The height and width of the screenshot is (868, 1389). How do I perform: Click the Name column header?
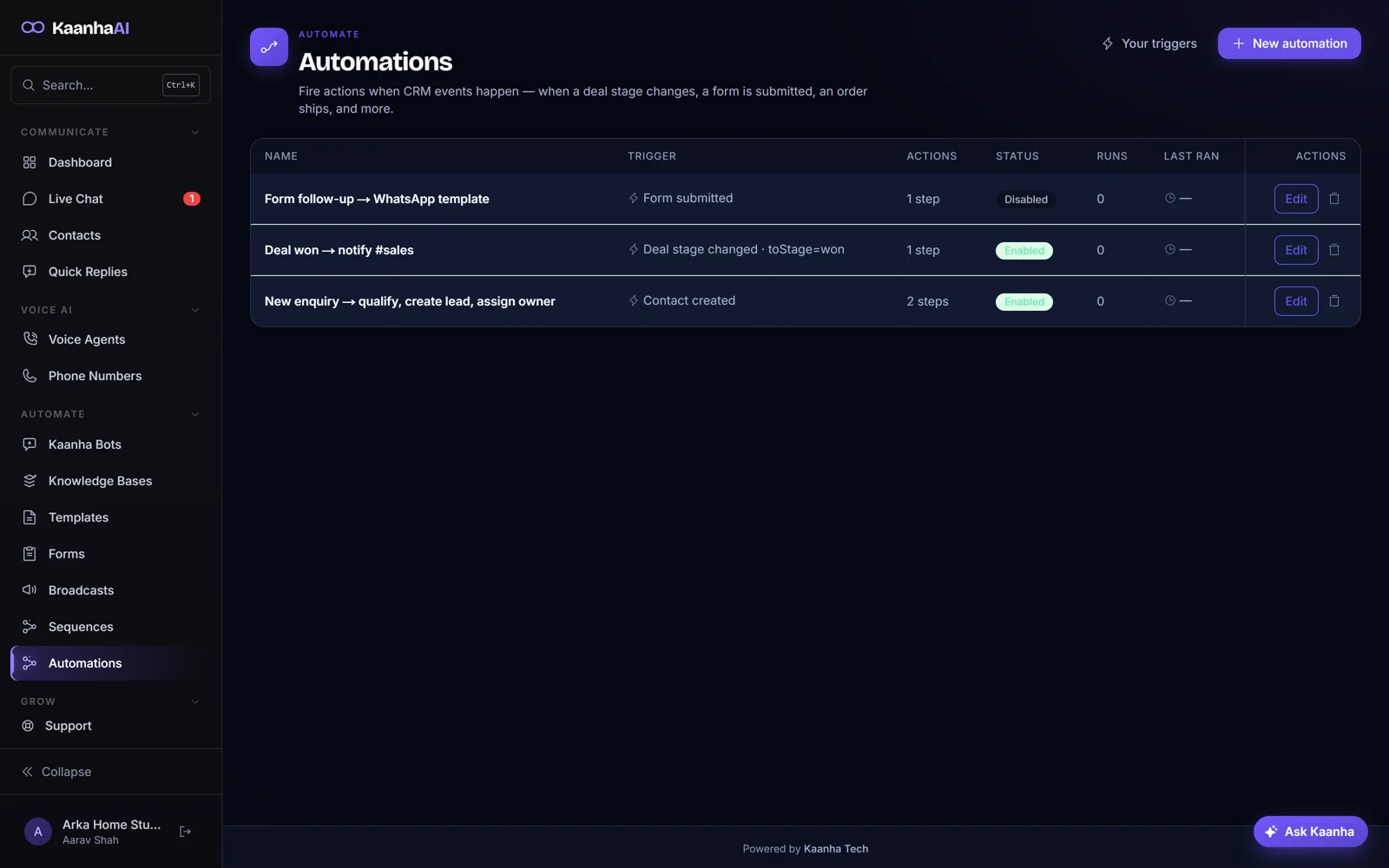(281, 156)
